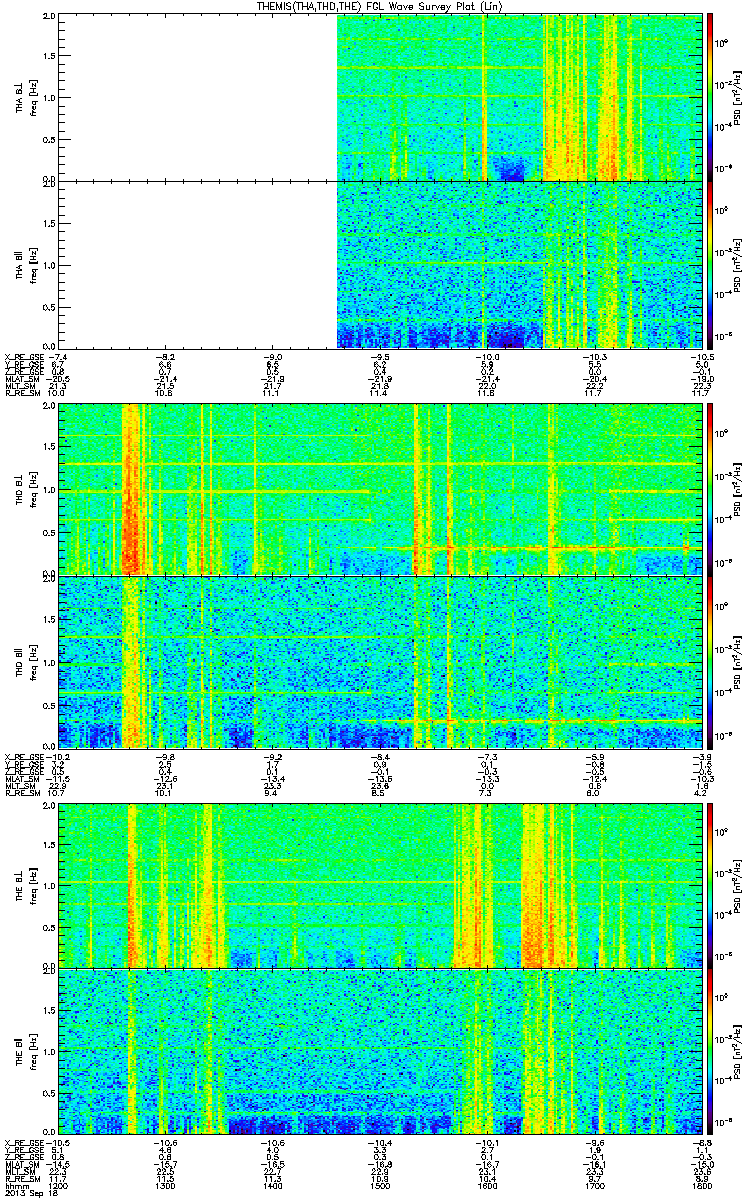750x1200 pixels.
Task: Click the 'THD B⊥ freq [Hz]' axis label
Action: pyautogui.click(x=25, y=489)
